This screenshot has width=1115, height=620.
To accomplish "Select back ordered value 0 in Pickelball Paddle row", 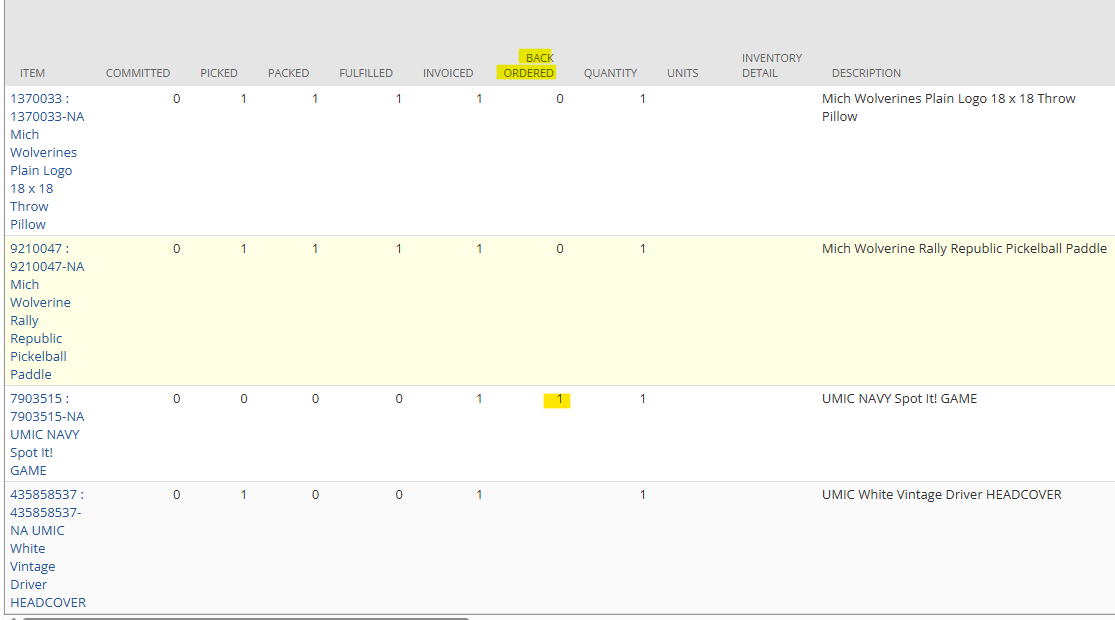I will pyautogui.click(x=560, y=249).
